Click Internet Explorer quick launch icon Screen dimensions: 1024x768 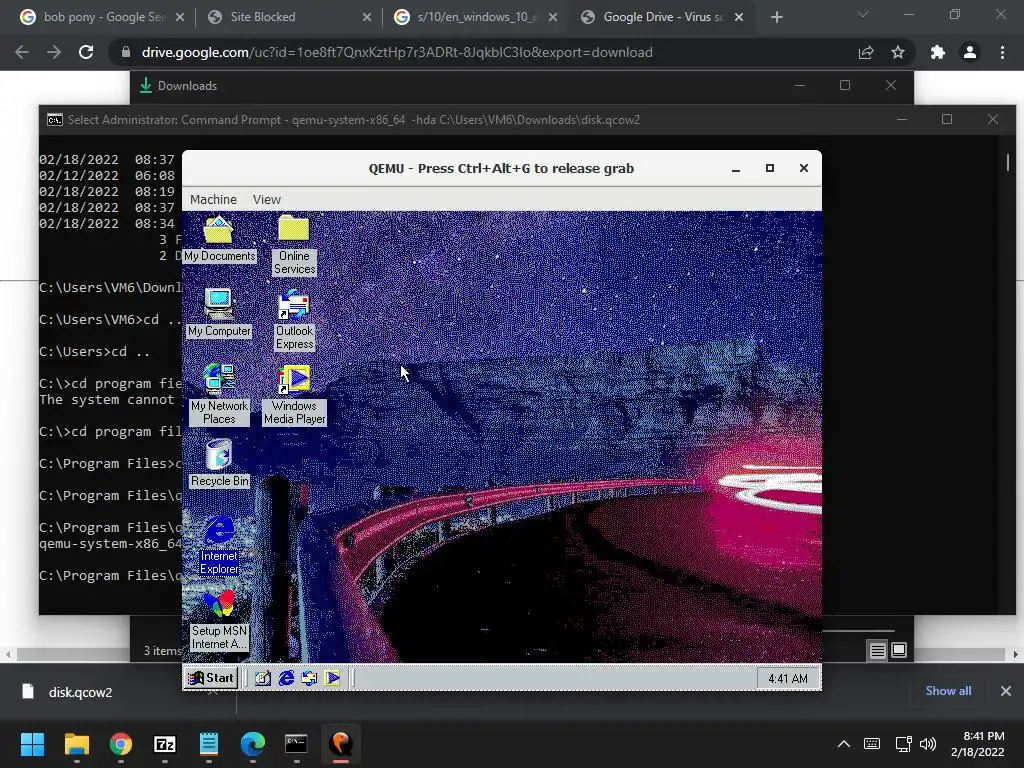286,678
